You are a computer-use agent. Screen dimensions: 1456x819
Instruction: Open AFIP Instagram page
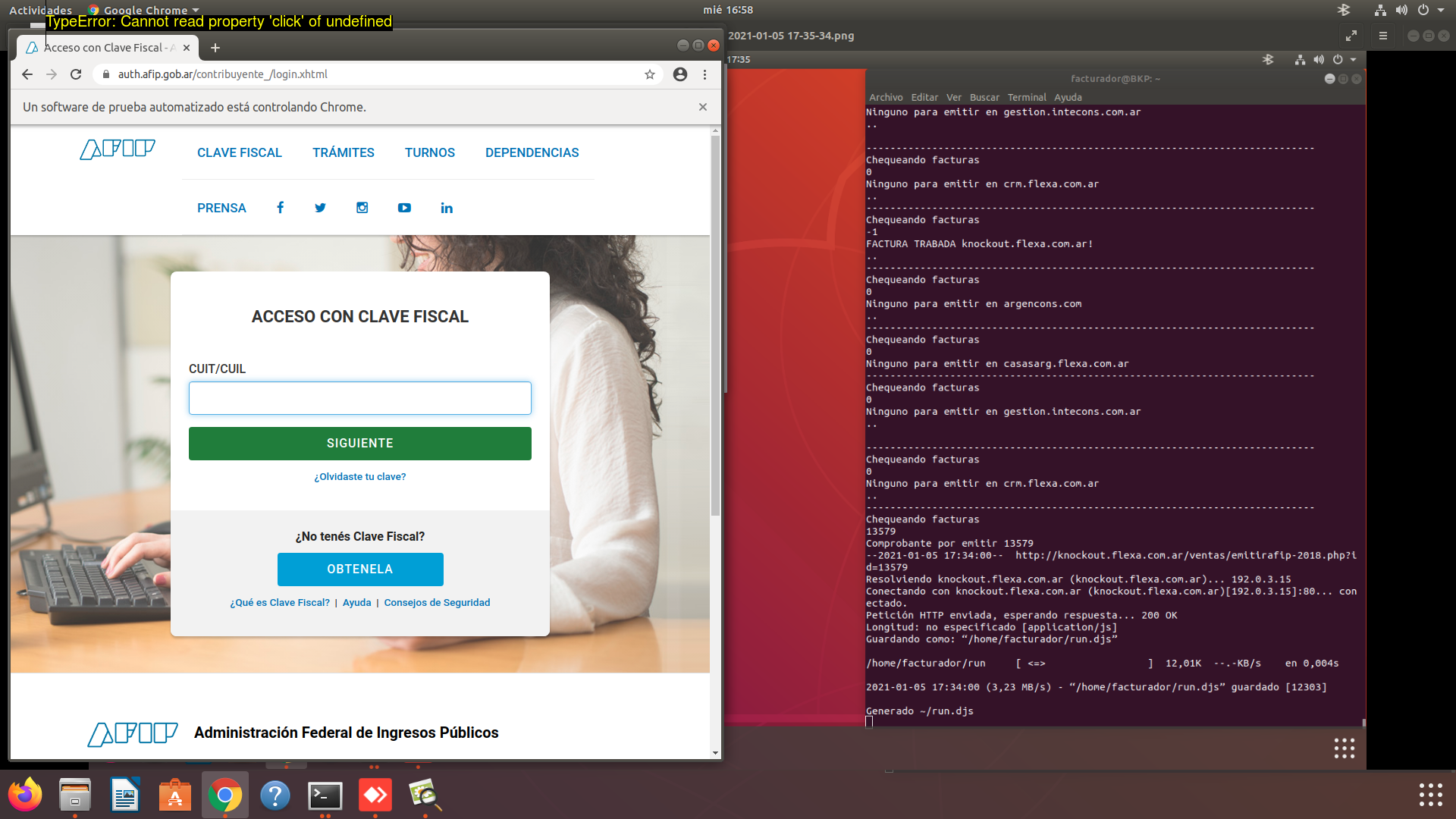point(362,208)
